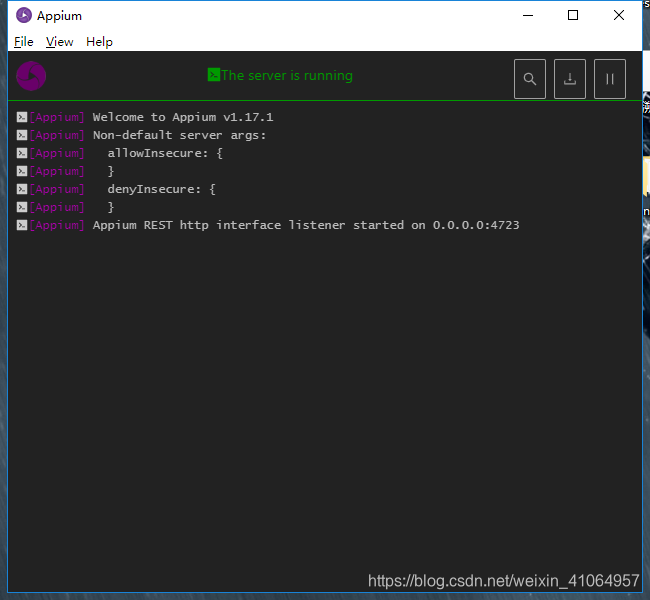Image resolution: width=650 pixels, height=600 pixels.
Task: Minimize the Appium window
Action: point(528,16)
